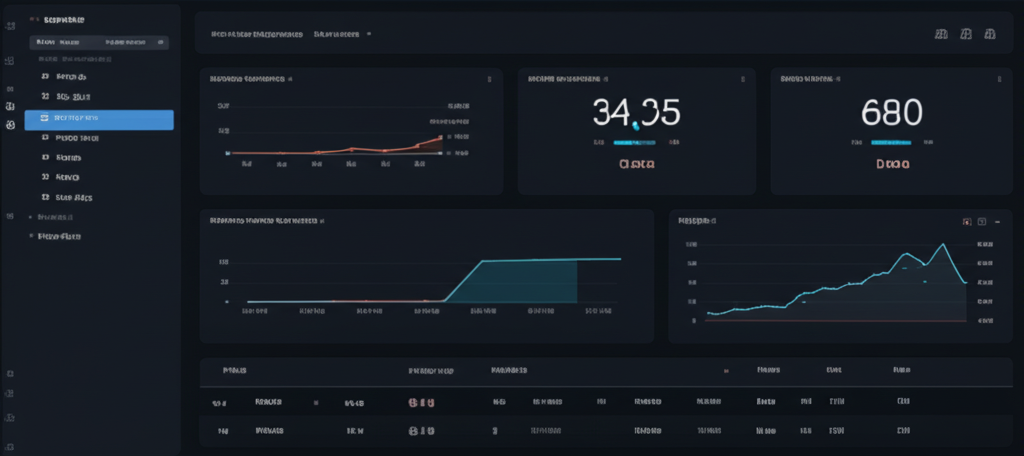Click the minus icon in bottom-right chart panel header
Screen dimensions: 1024x456
tap(998, 221)
